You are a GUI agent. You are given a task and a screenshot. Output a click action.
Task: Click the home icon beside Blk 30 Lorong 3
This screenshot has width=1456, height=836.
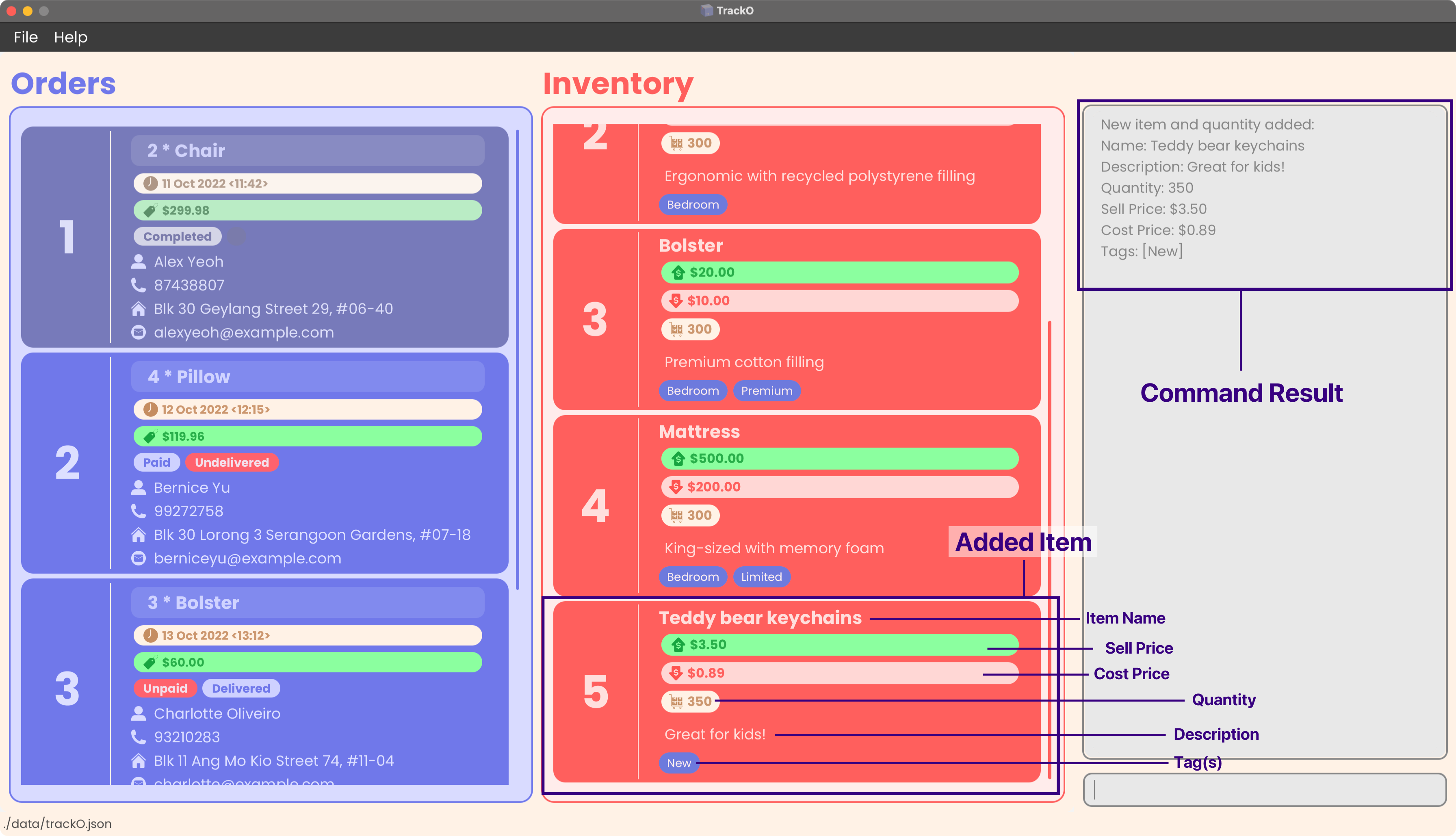click(x=139, y=535)
